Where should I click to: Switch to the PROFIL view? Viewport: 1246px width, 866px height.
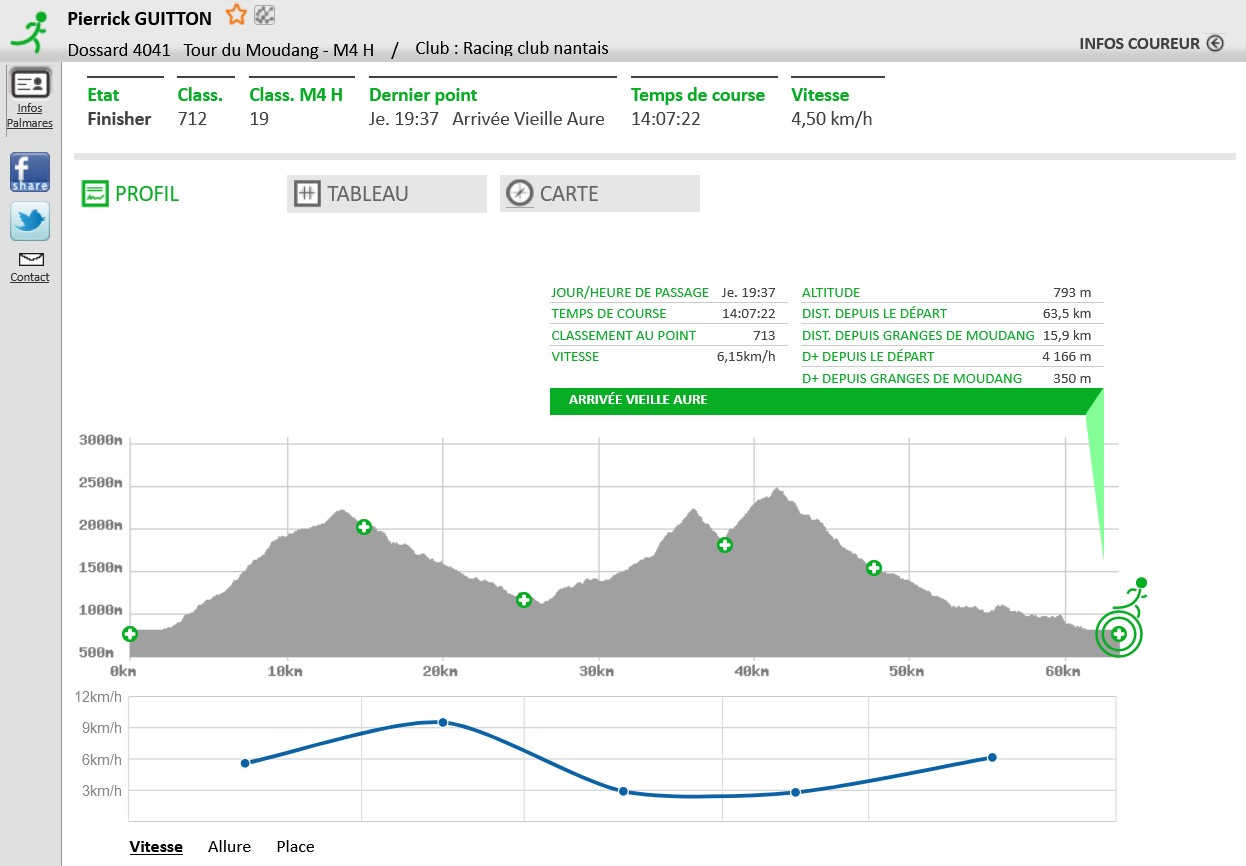click(x=131, y=194)
